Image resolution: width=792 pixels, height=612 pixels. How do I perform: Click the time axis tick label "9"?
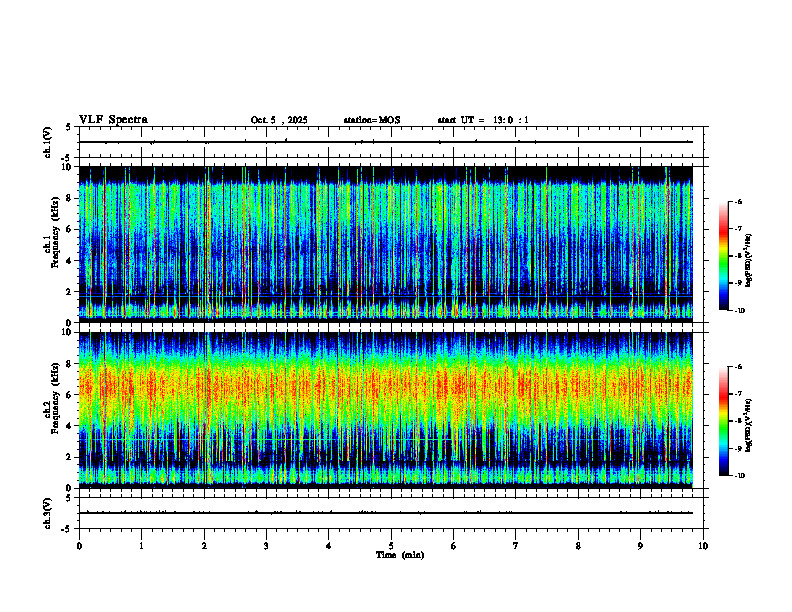[x=640, y=546]
